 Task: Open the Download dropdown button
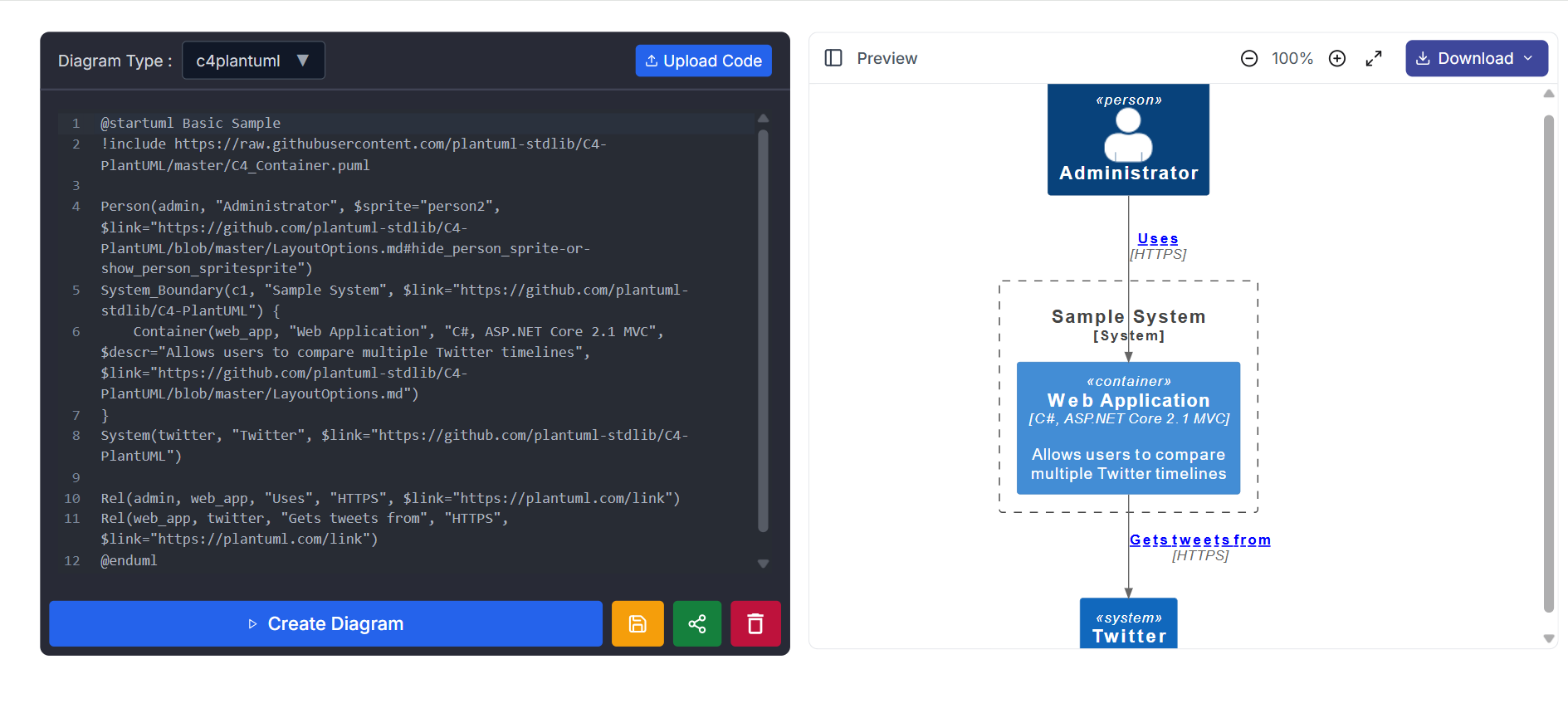coord(1477,58)
